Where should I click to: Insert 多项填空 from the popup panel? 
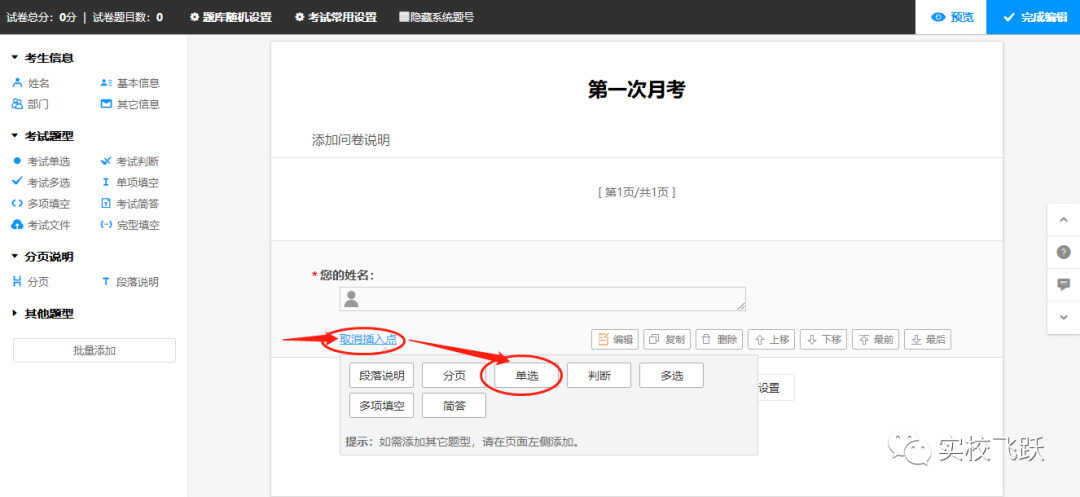tap(382, 405)
